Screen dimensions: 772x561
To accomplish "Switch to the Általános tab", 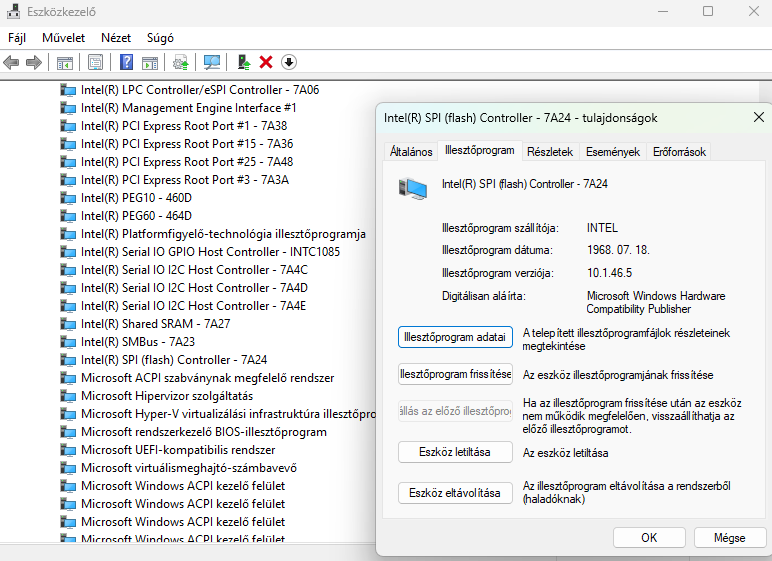I will [x=411, y=152].
